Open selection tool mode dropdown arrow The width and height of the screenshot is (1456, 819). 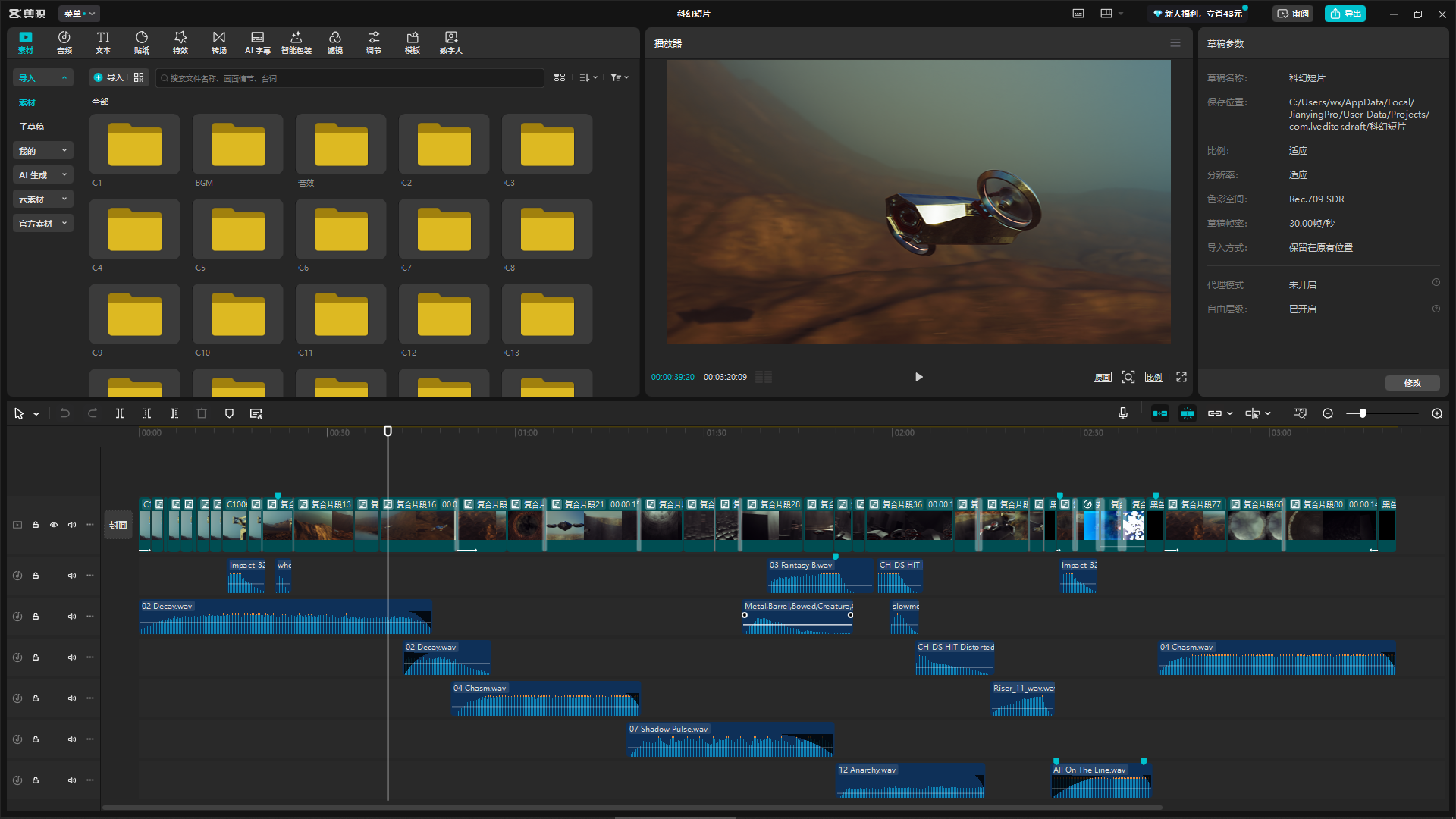(36, 414)
